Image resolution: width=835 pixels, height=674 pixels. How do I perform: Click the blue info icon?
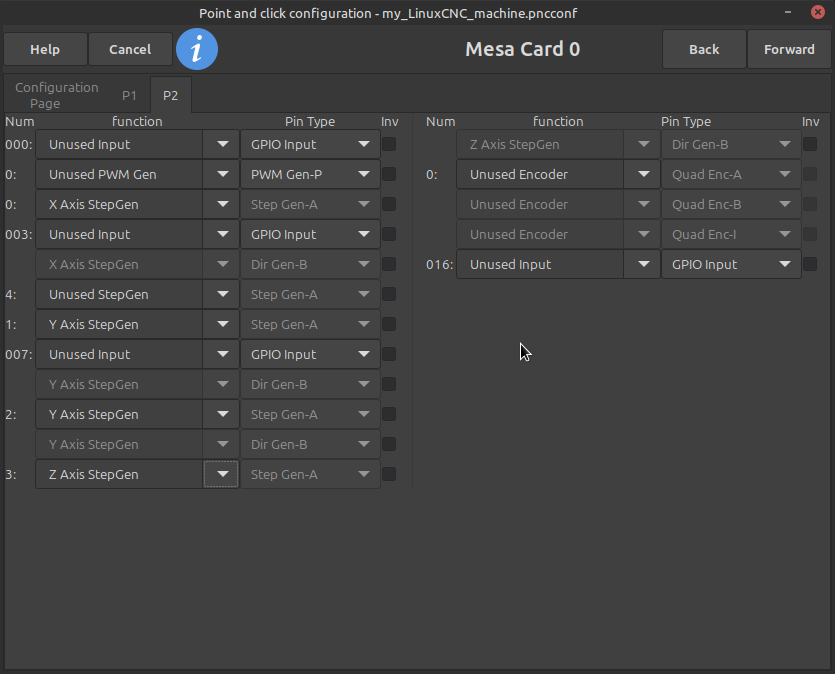(x=197, y=49)
